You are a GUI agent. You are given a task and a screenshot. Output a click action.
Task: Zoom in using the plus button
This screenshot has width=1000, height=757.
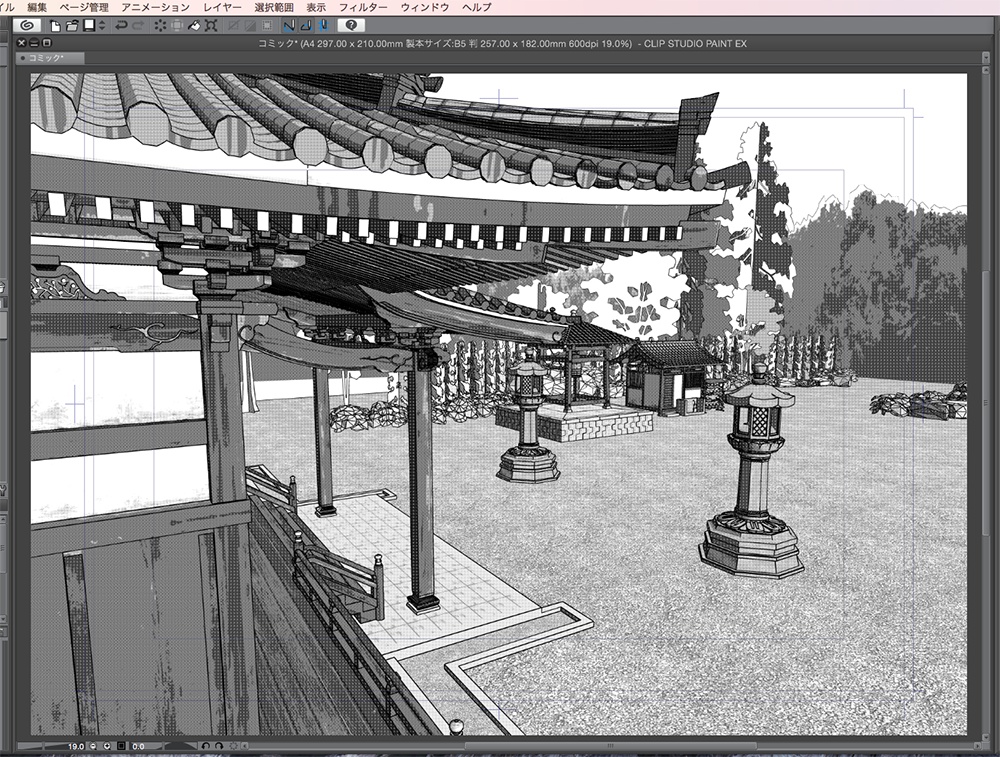[107, 746]
